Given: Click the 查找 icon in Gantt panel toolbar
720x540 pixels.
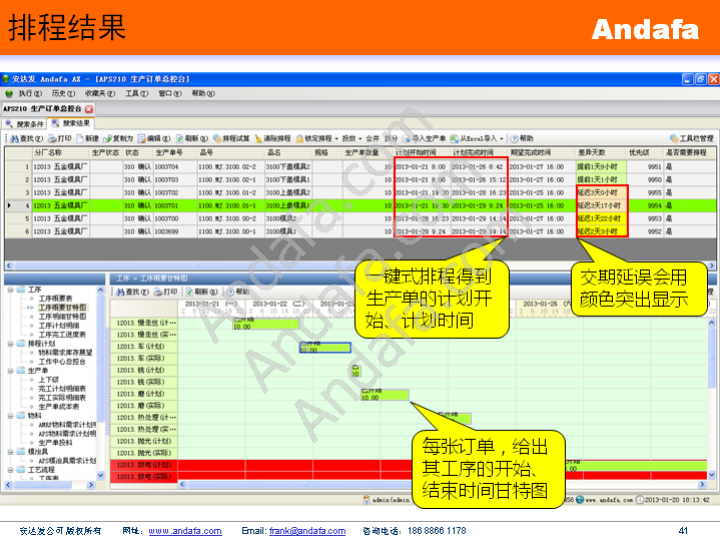Looking at the screenshot, I should (120, 292).
